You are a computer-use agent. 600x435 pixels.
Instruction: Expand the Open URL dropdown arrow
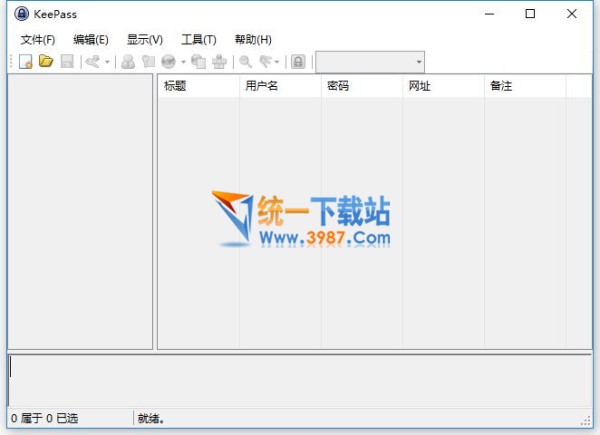183,62
